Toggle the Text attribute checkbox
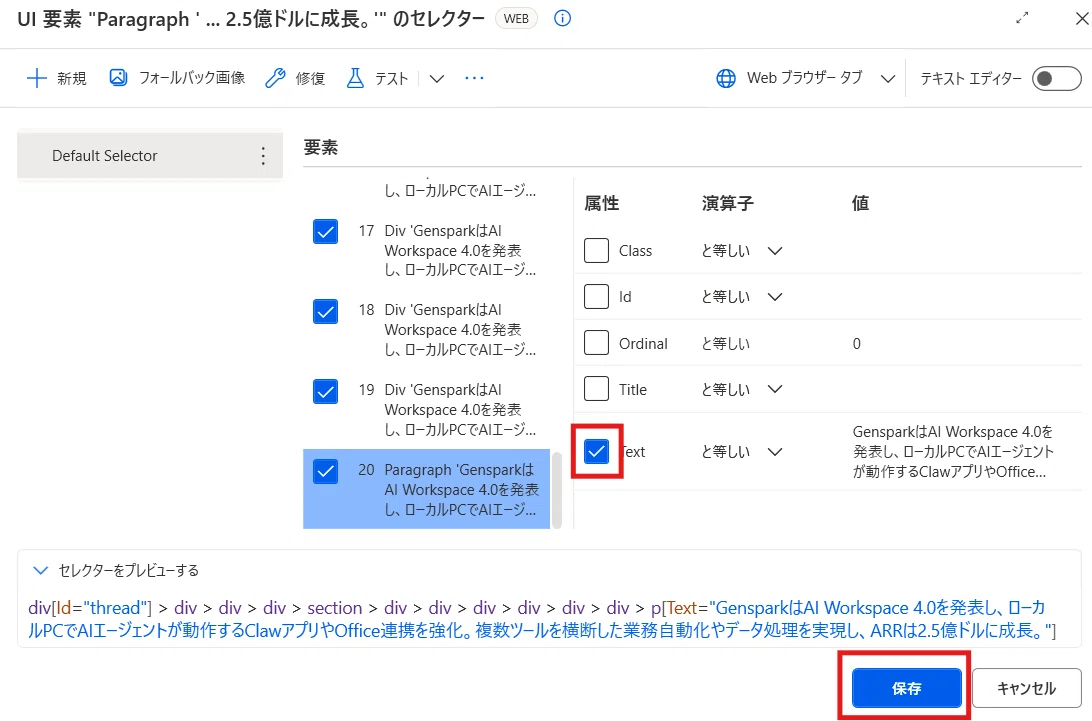This screenshot has width=1092, height=721. [x=596, y=451]
